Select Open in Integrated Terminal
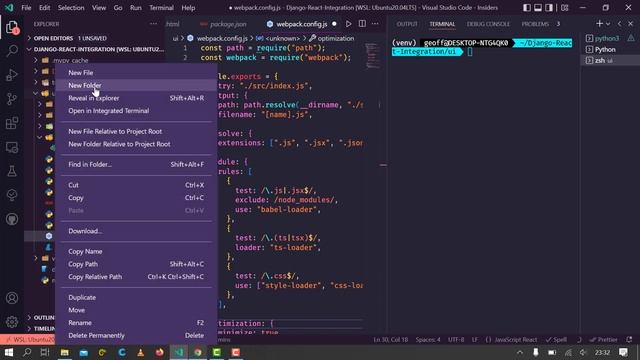The height and width of the screenshot is (360, 640). tap(136, 111)
